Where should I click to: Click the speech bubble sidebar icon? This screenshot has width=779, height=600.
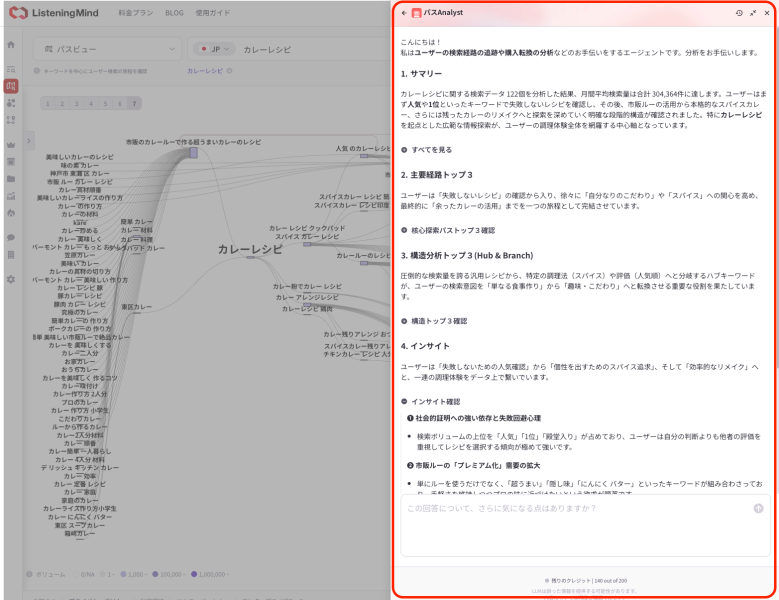(11, 237)
